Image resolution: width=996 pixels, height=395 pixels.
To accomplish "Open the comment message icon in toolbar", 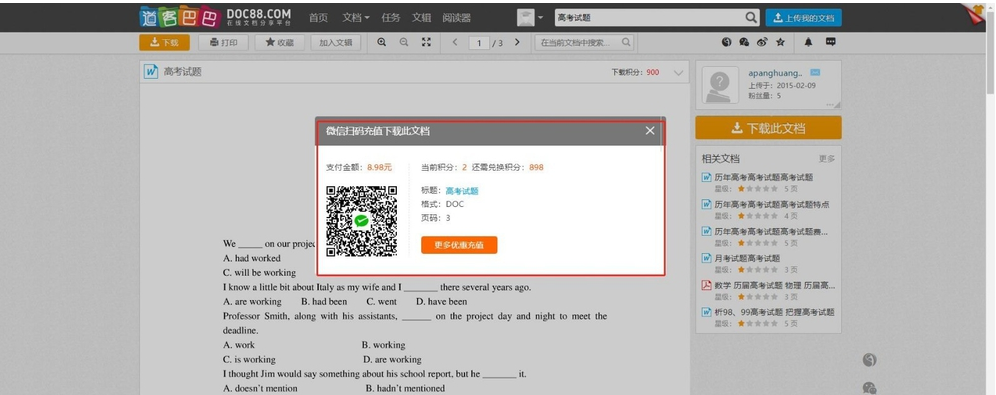I will pos(830,42).
